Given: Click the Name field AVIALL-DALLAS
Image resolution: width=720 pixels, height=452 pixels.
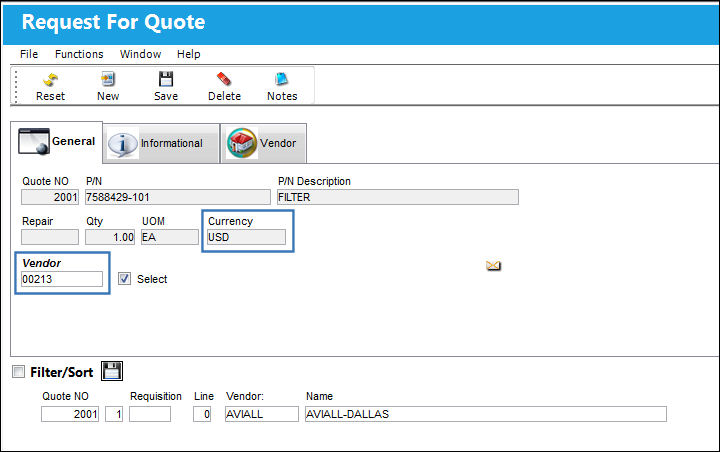Looking at the screenshot, I should pos(486,414).
